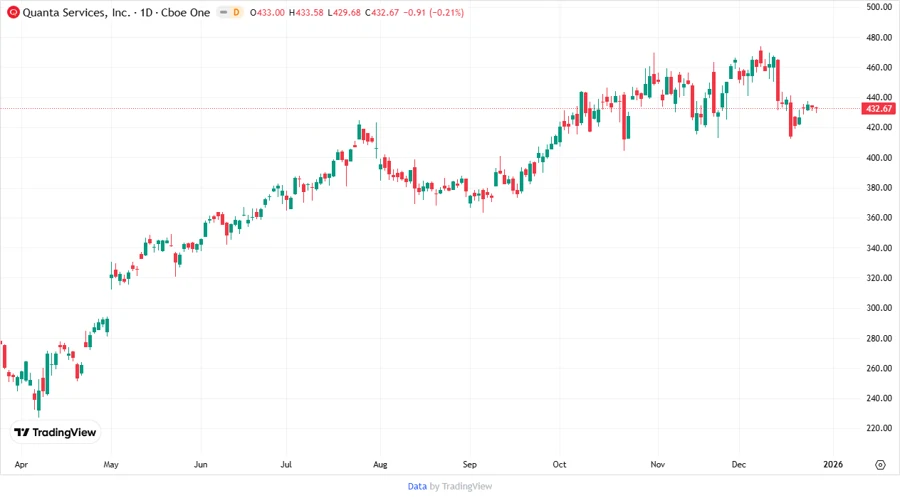The width and height of the screenshot is (900, 498).
Task: Click the 280.00 price axis label
Action: [879, 338]
